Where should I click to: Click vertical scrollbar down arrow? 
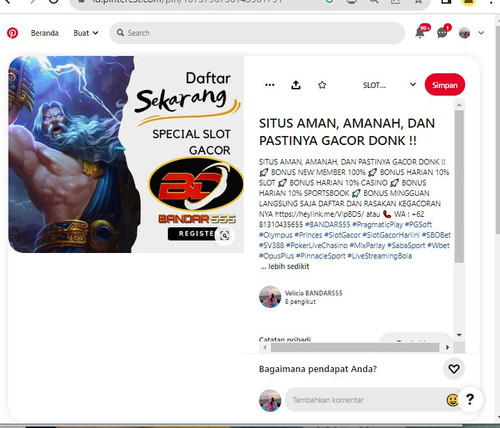(459, 335)
